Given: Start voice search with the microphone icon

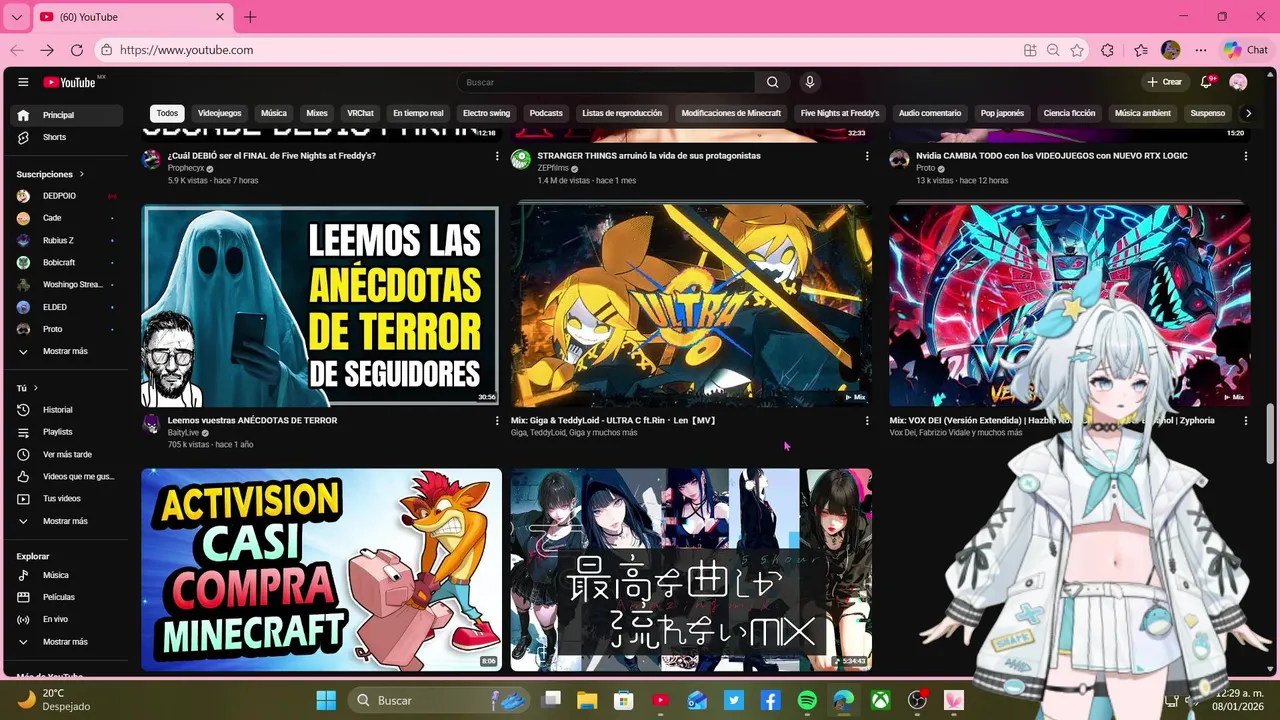Looking at the screenshot, I should click(810, 82).
